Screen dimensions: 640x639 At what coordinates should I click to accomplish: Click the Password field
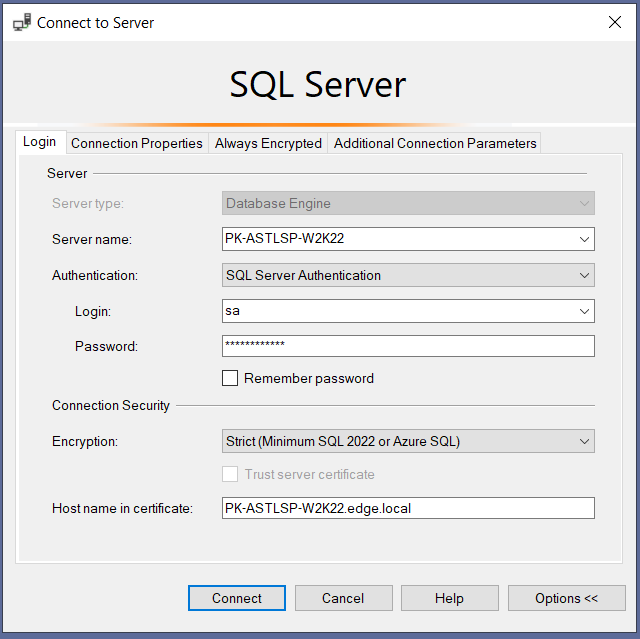(x=408, y=346)
